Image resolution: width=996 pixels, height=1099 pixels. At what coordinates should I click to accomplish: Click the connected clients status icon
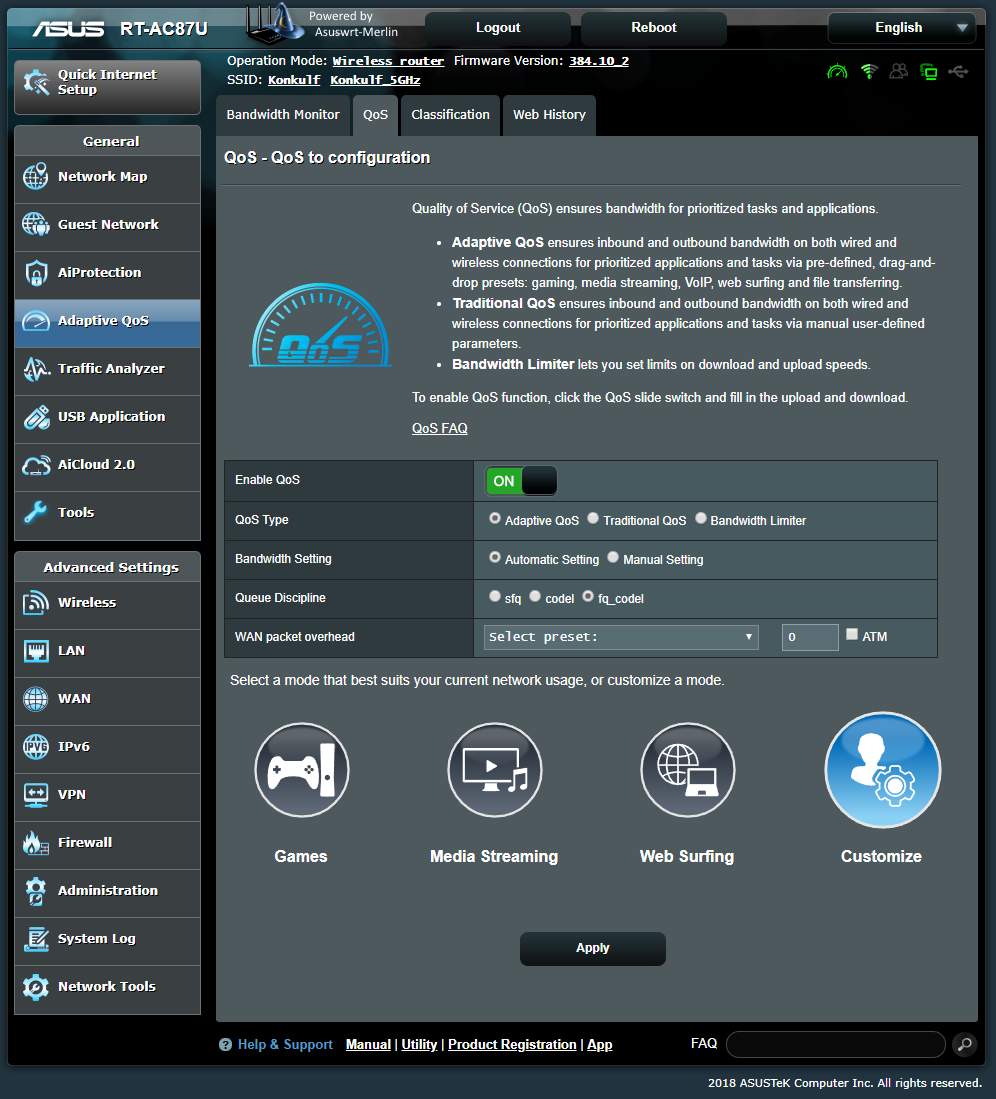click(x=899, y=71)
